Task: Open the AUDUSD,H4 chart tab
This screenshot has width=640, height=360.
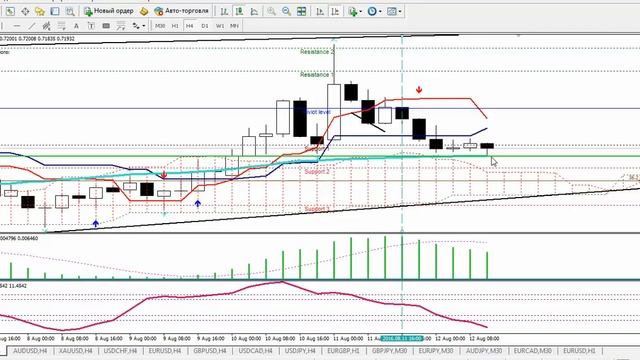Action: 30,351
